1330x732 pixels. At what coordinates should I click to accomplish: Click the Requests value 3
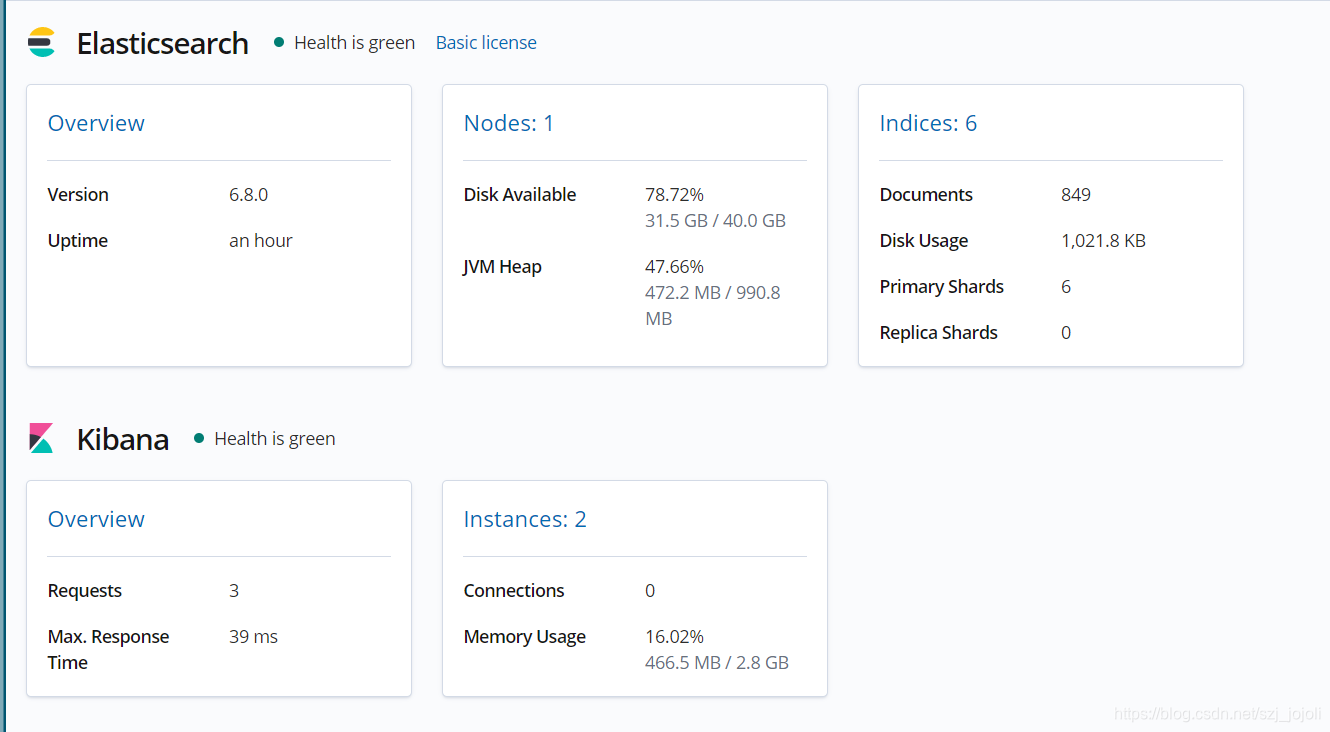[234, 590]
